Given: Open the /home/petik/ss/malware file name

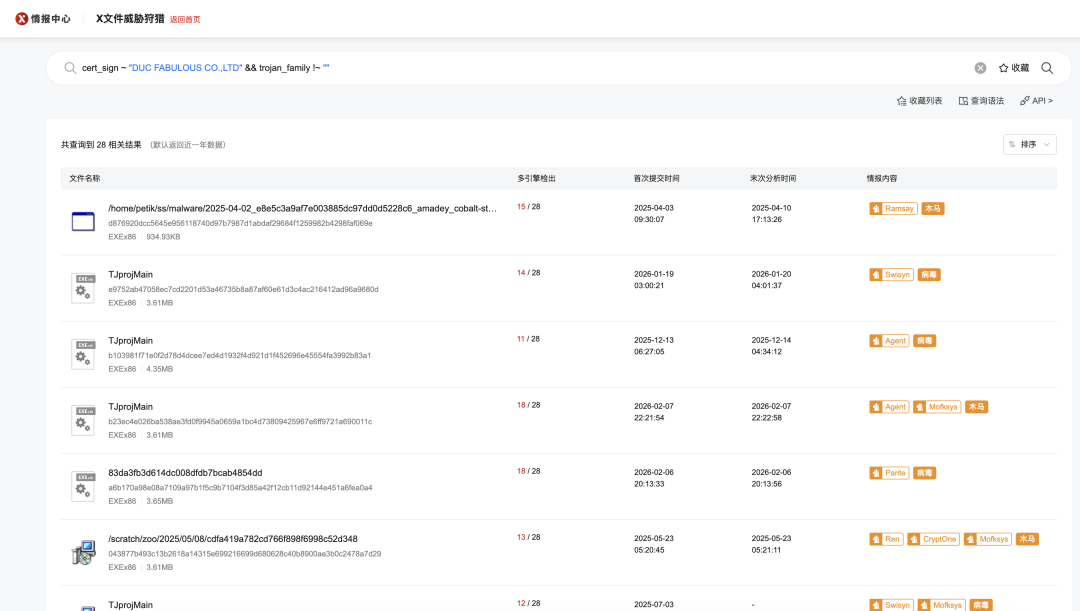Looking at the screenshot, I should point(302,208).
